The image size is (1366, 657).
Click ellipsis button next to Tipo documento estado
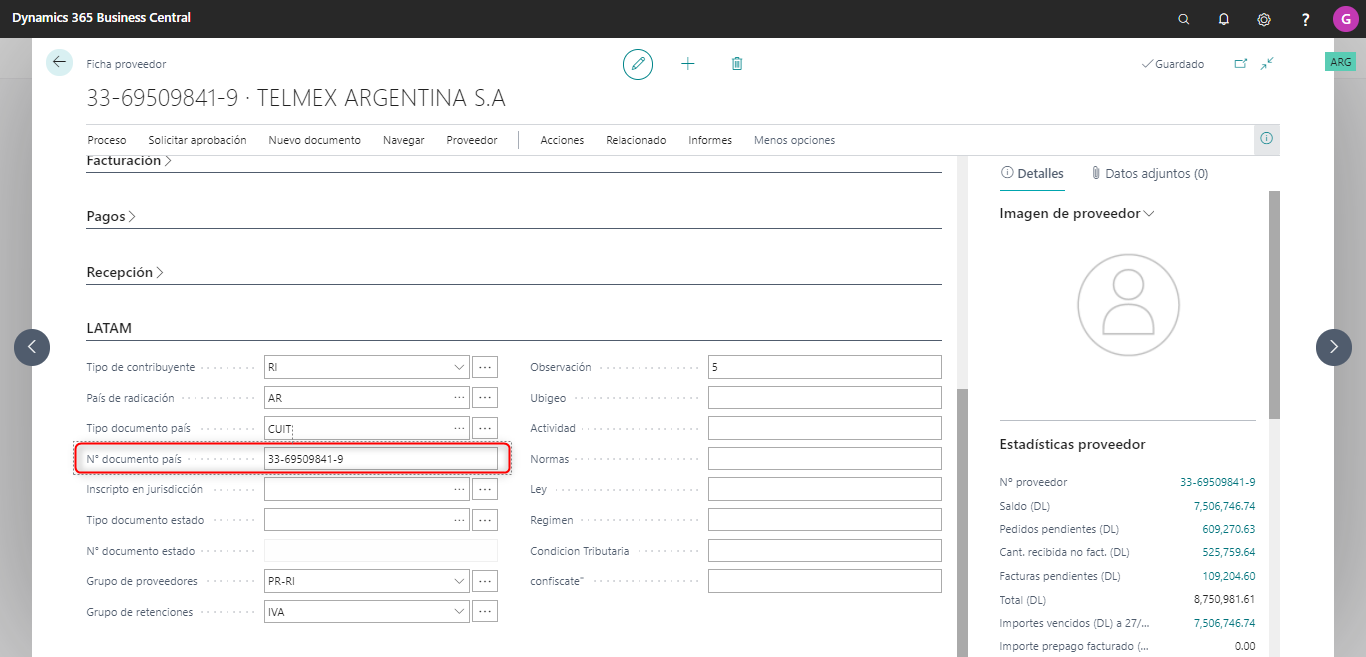tap(485, 520)
